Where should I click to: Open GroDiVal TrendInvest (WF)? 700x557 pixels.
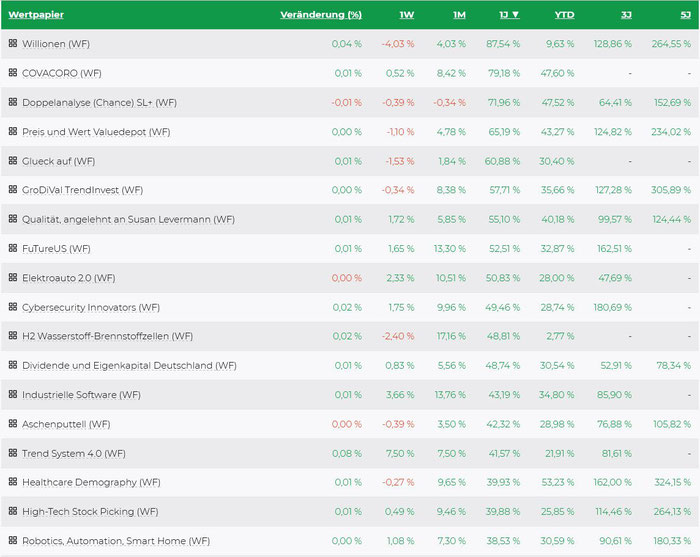[83, 190]
